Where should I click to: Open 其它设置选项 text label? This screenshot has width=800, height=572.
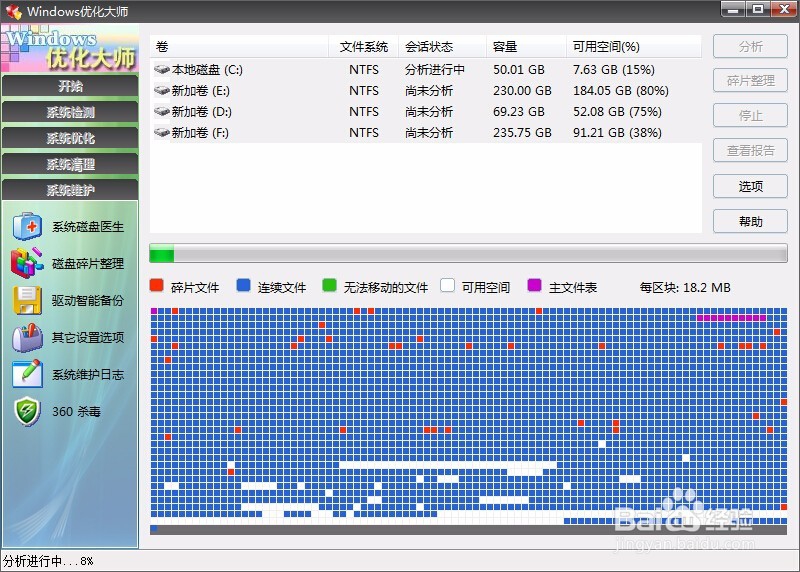pos(88,337)
